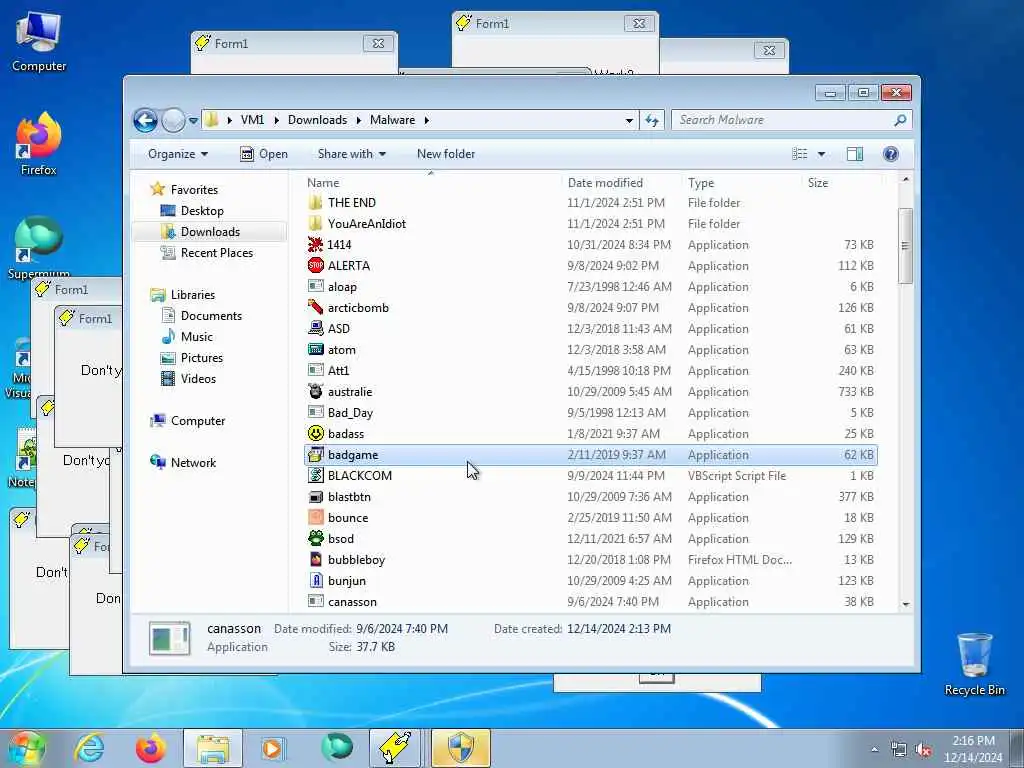Select the blastbtn file icon
Screen dimensions: 1024x768
click(x=315, y=497)
